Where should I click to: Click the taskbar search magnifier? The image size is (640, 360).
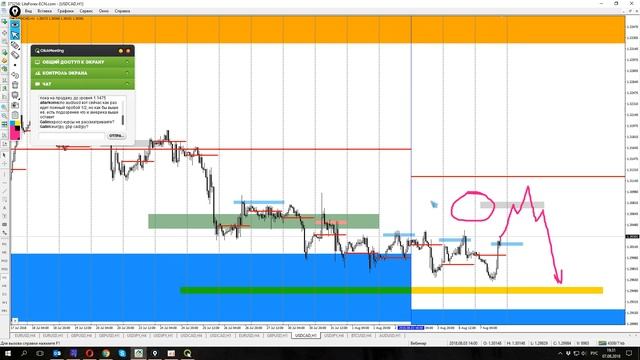[24, 353]
